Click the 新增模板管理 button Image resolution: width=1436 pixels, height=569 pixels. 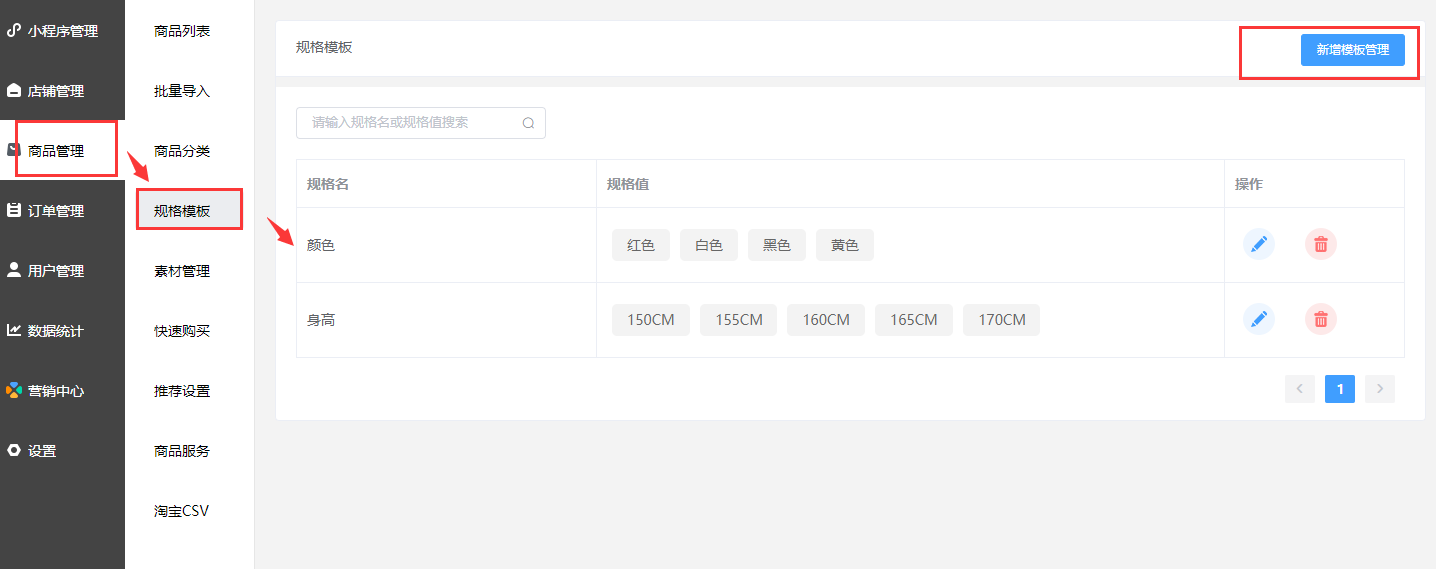(1352, 49)
